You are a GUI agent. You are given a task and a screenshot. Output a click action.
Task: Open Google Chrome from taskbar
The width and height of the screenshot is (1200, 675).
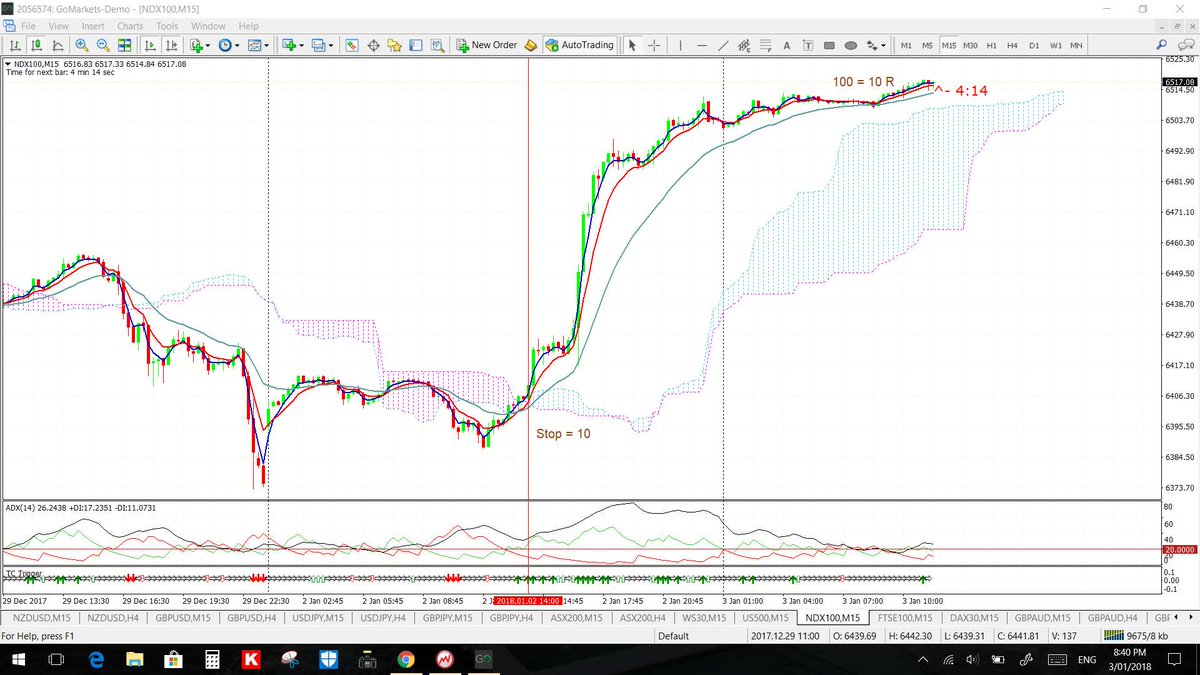405,660
